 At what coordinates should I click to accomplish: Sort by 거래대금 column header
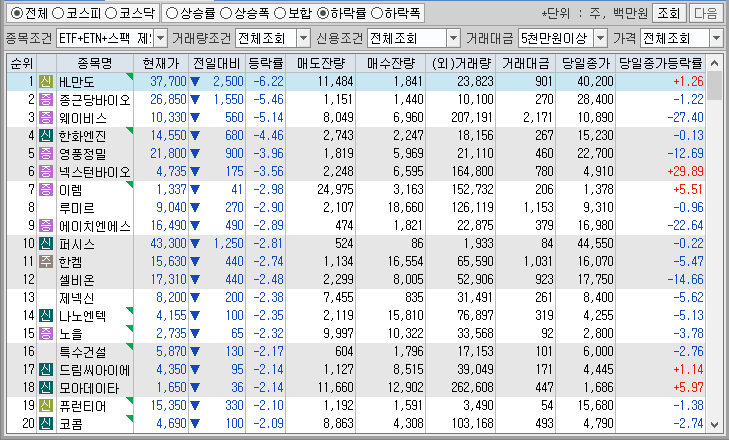tap(525, 63)
